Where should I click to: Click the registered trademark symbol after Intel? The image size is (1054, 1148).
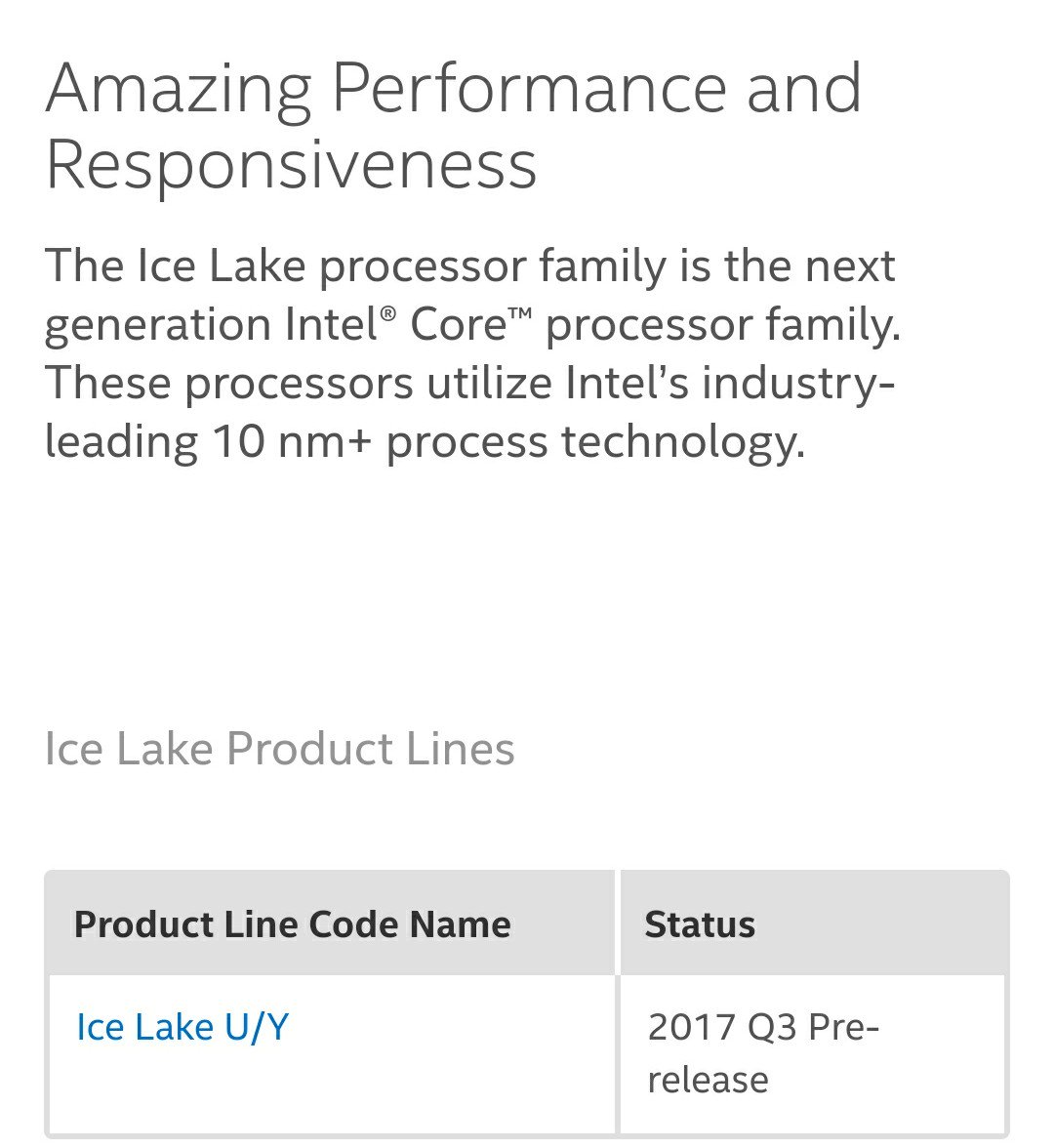point(387,314)
